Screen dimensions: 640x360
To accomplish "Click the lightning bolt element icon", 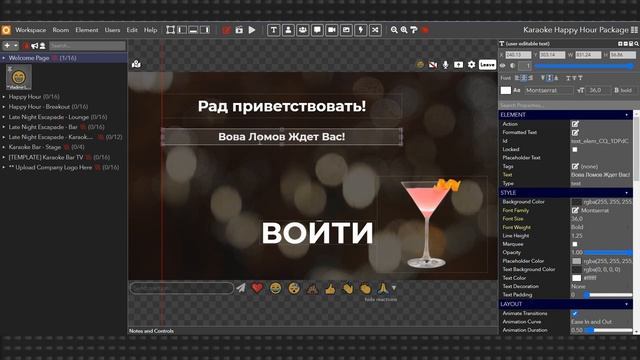I will click(x=360, y=30).
